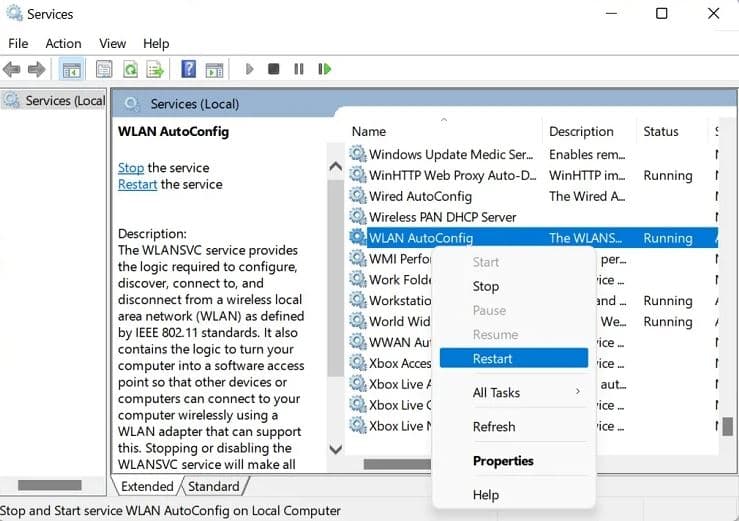739x521 pixels.
Task: Sort by the Status column header
Action: pos(672,132)
